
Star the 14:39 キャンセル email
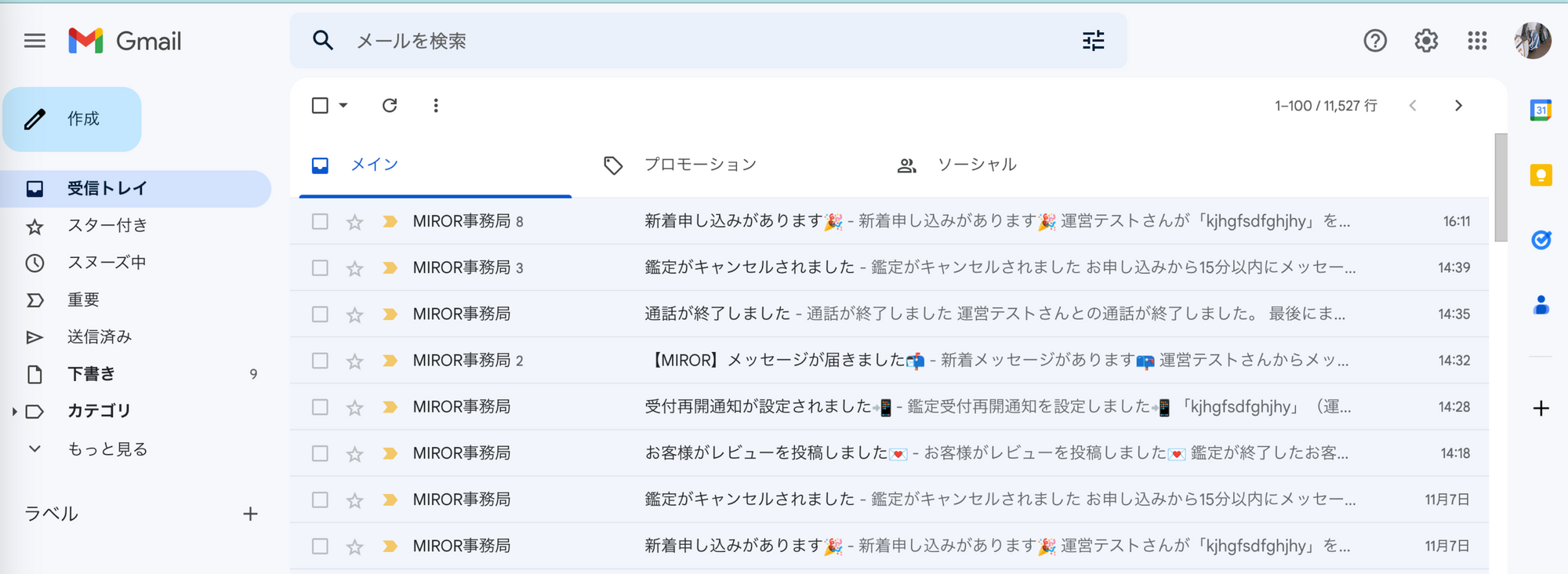point(355,268)
